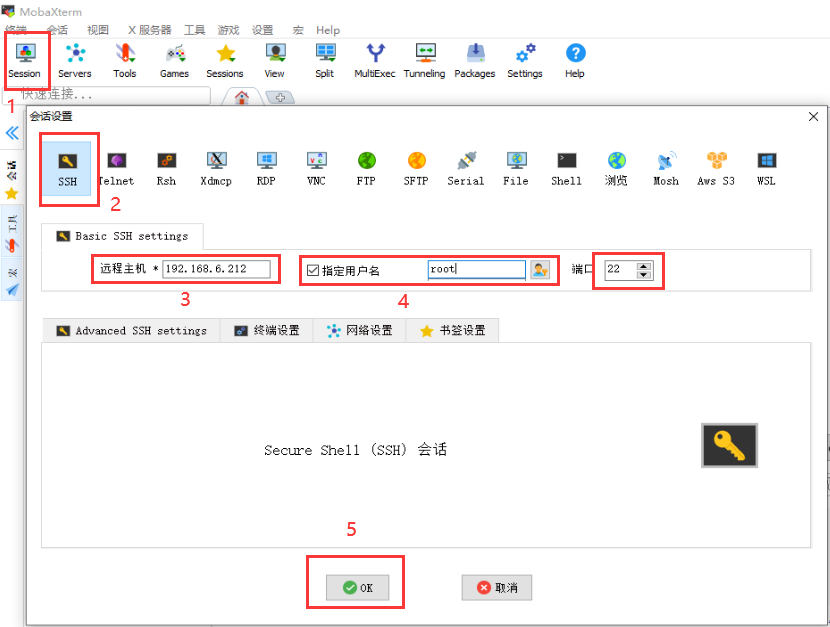Viewport: 830px width, 627px height.
Task: Select the Xdmcp session type
Action: tap(216, 169)
